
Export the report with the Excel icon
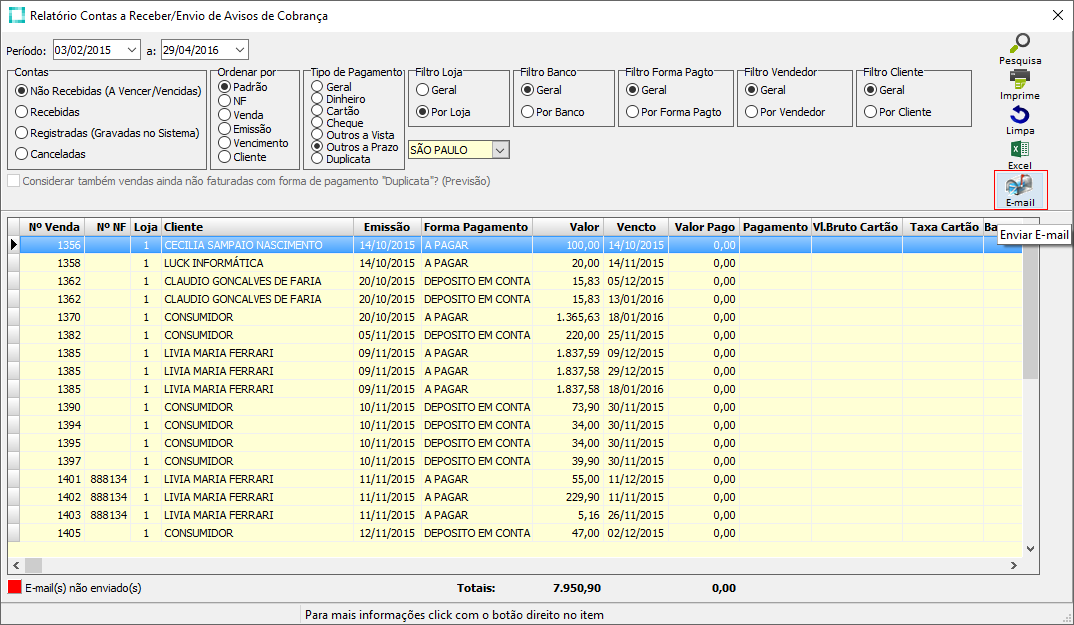(1020, 150)
